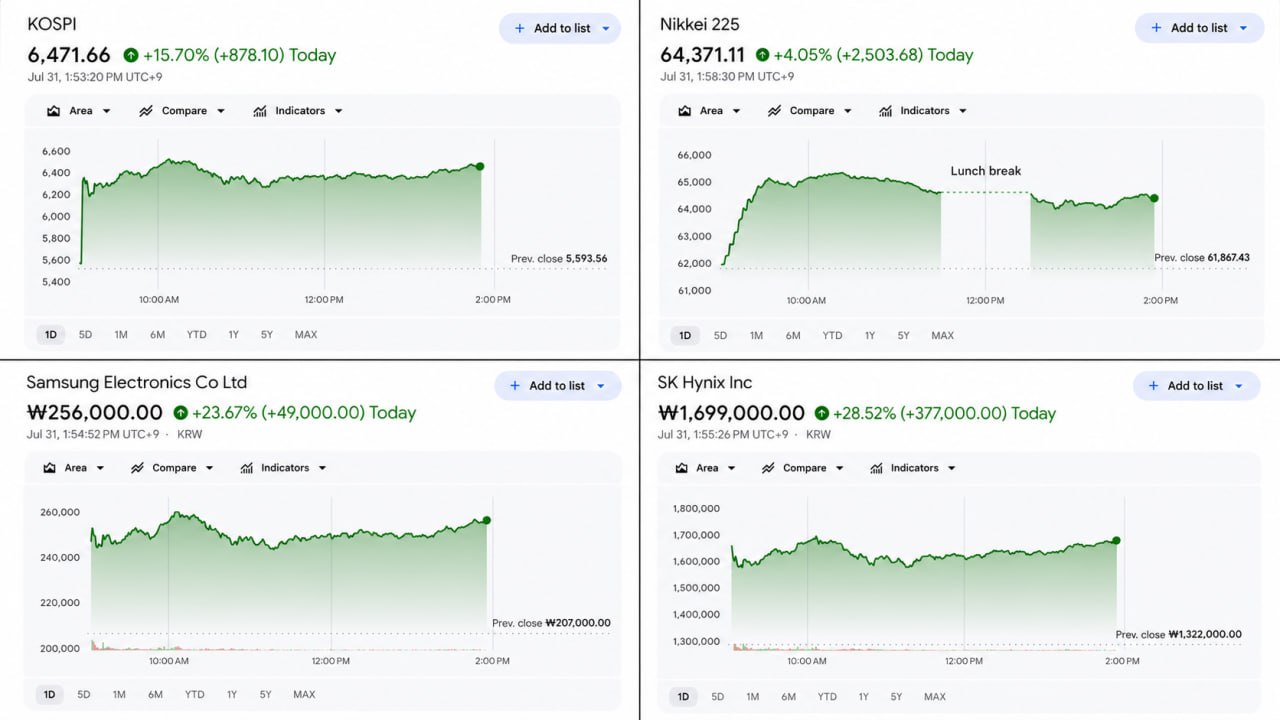Click the Samsung Prev. close ₩207,000.00 label
This screenshot has width=1280, height=720.
point(551,623)
